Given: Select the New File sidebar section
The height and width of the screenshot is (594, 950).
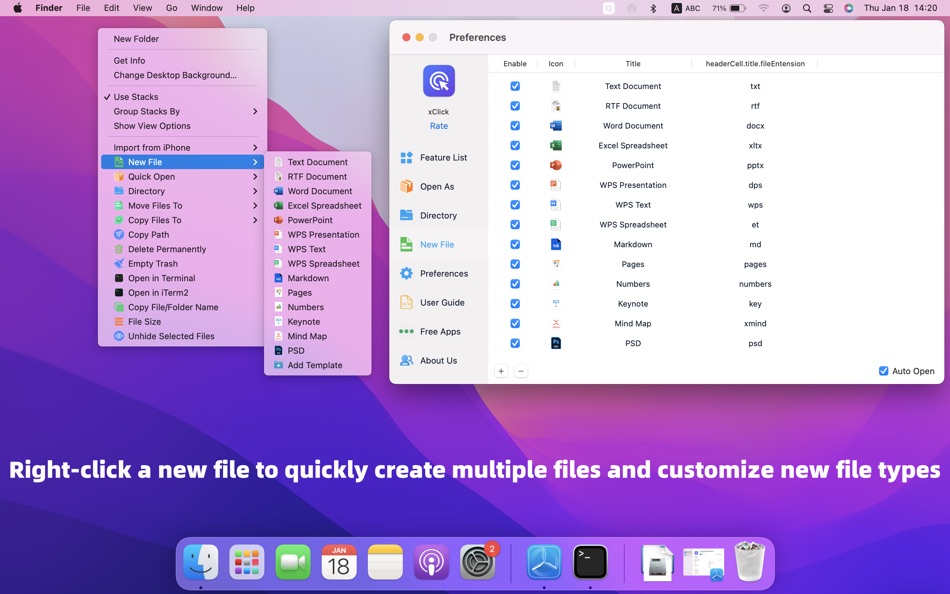Looking at the screenshot, I should tap(427, 245).
